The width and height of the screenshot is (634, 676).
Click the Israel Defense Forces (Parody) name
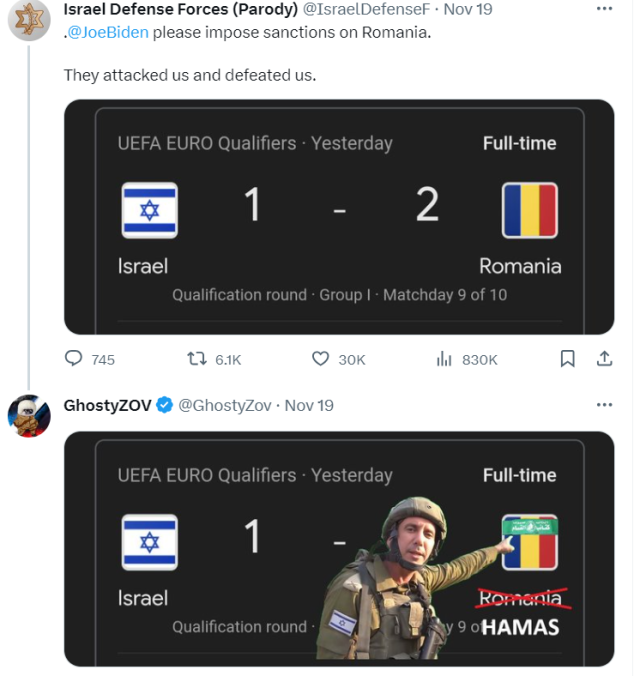(180, 8)
